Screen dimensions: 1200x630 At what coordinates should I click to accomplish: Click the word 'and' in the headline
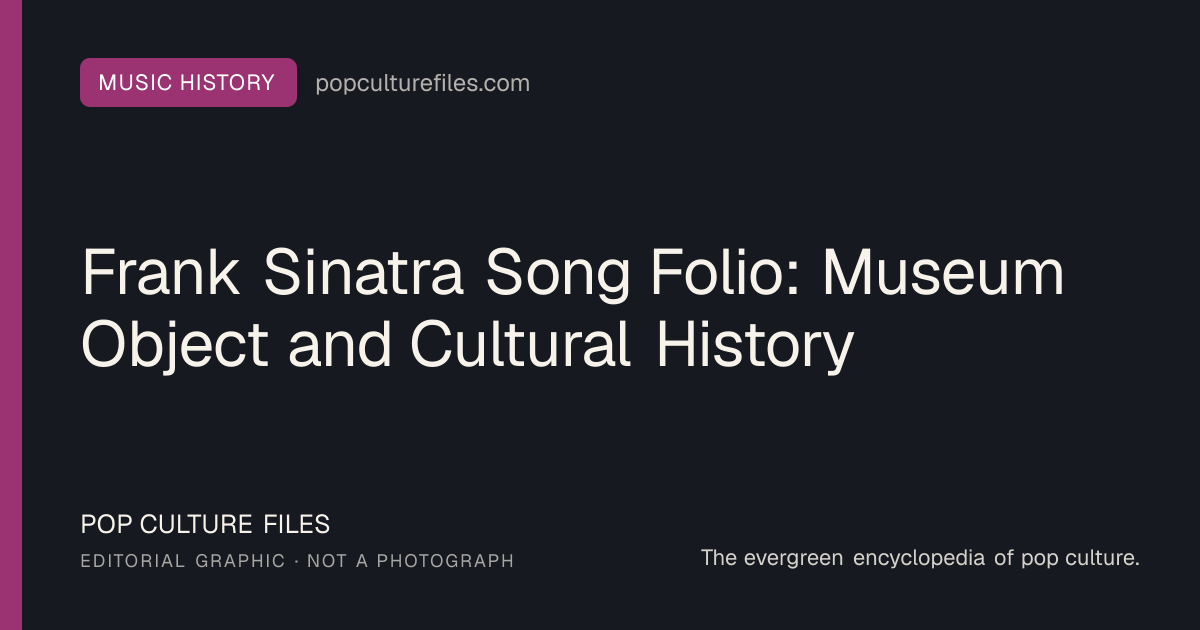(340, 345)
